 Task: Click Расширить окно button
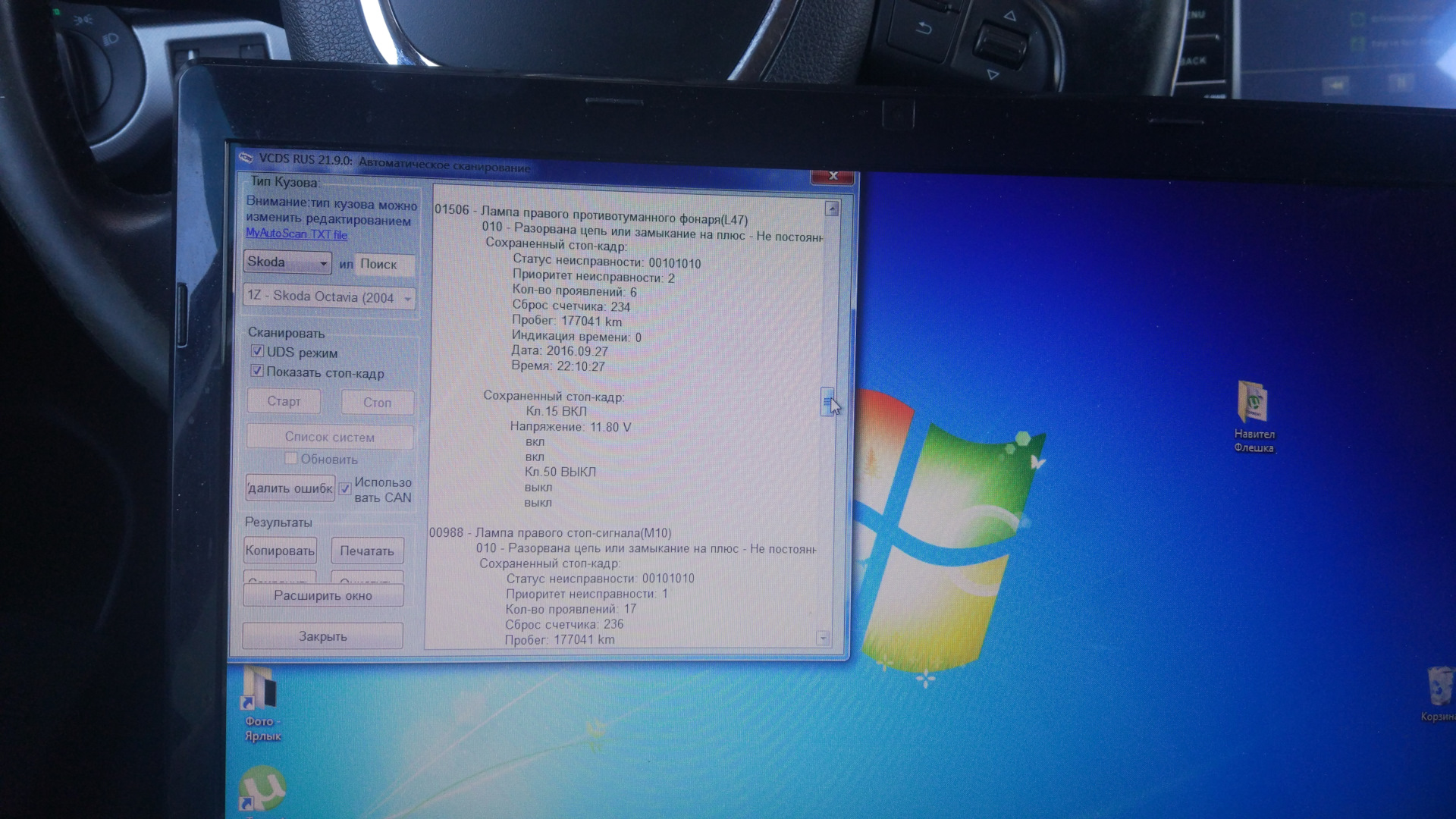tap(323, 596)
